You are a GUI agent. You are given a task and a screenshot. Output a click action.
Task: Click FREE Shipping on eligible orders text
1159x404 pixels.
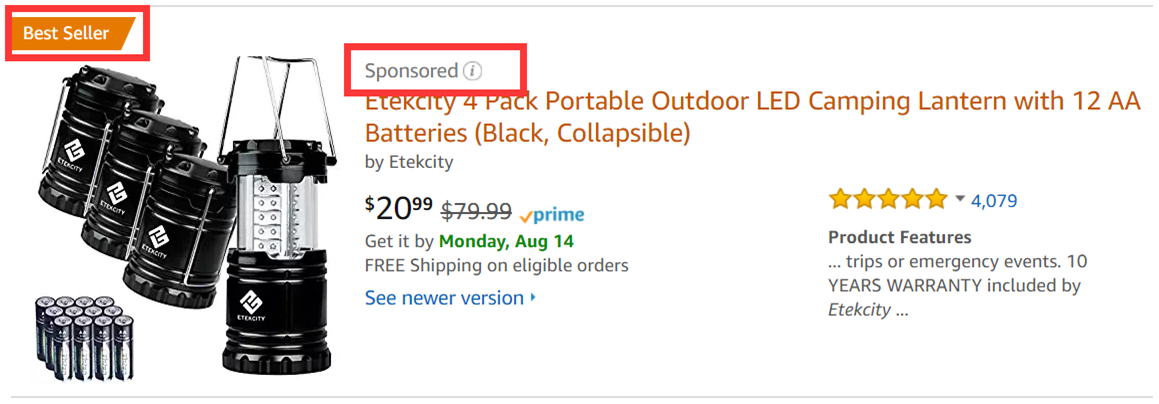(497, 265)
